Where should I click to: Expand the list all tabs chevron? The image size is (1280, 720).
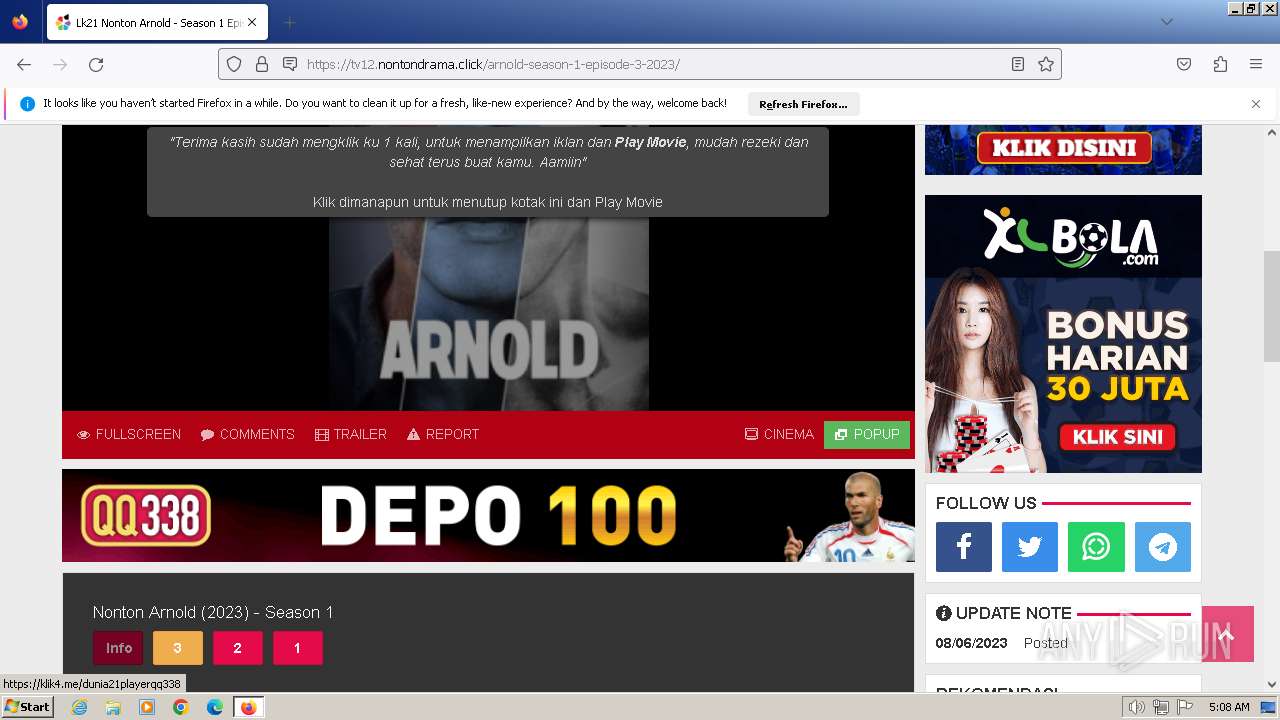coord(1166,22)
